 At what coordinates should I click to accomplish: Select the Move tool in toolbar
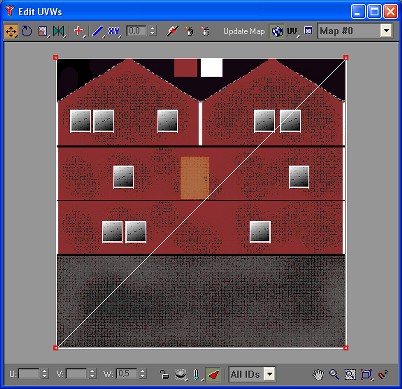tap(11, 32)
